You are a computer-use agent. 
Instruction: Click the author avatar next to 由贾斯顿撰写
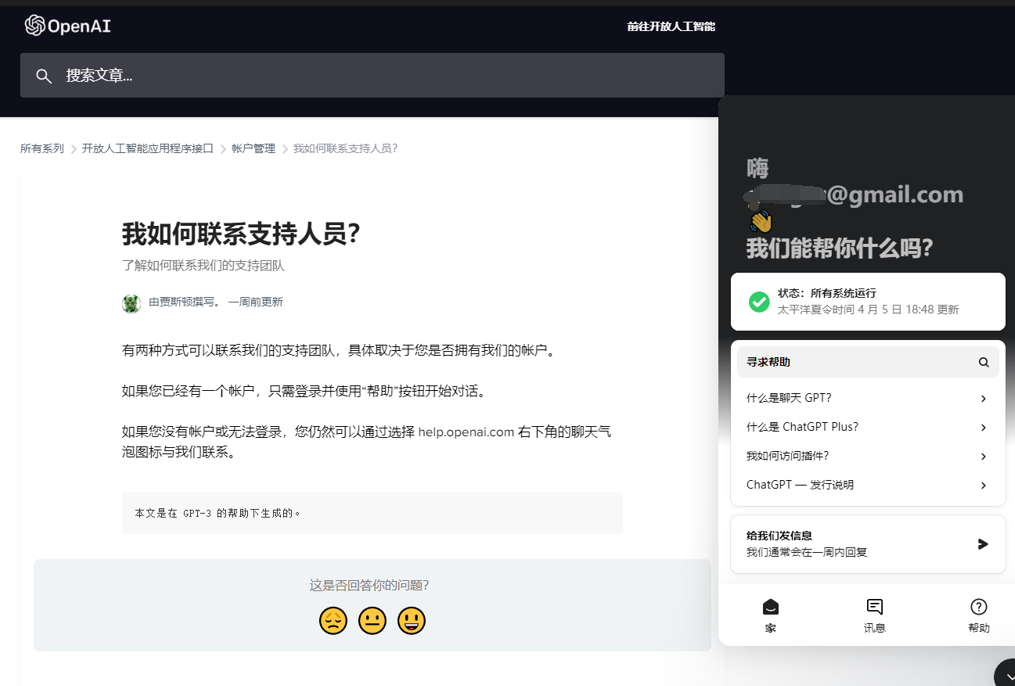[x=131, y=303]
